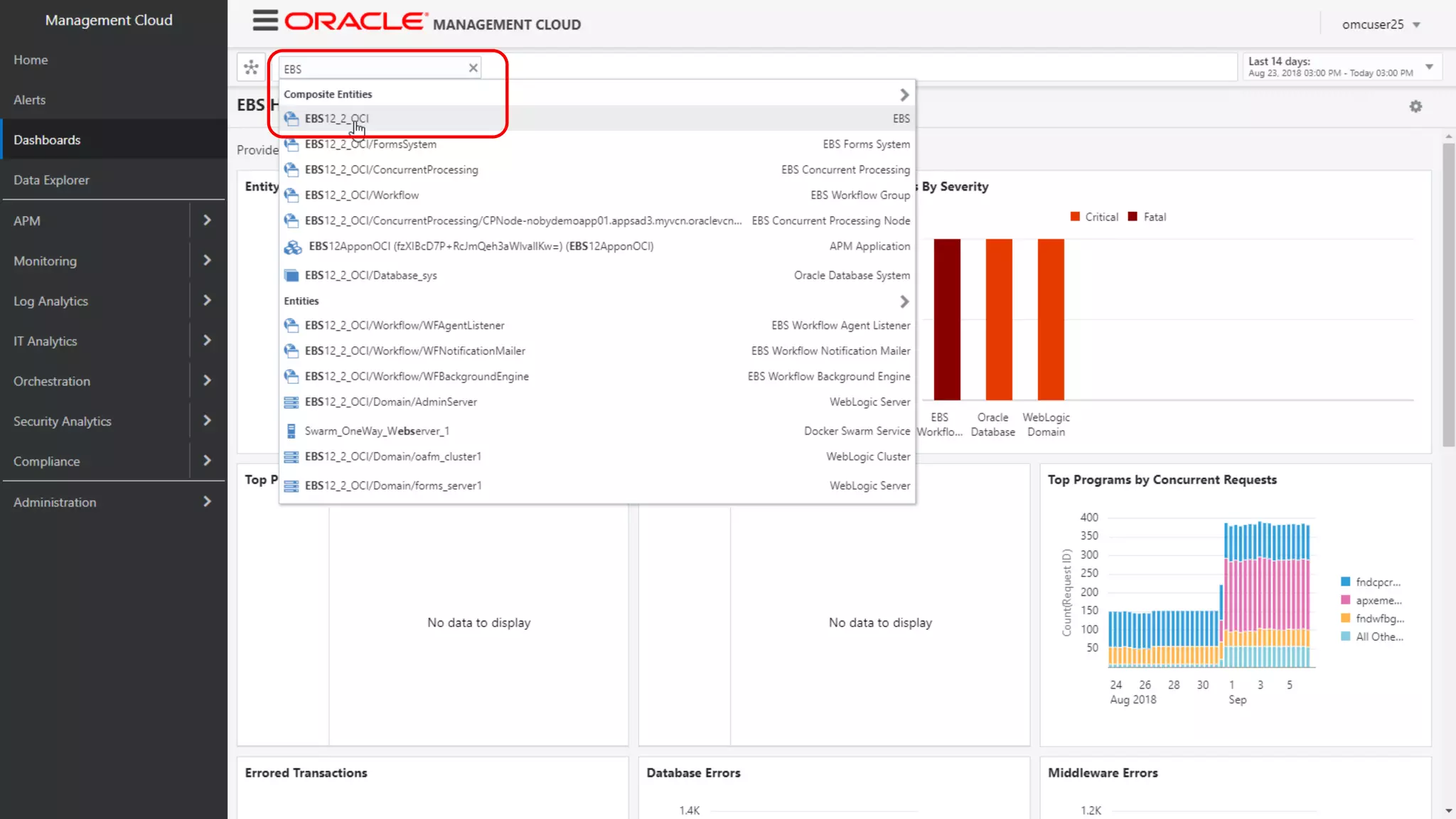The width and height of the screenshot is (1456, 819).
Task: Click fndcpcr legend color swatch
Action: pyautogui.click(x=1345, y=582)
